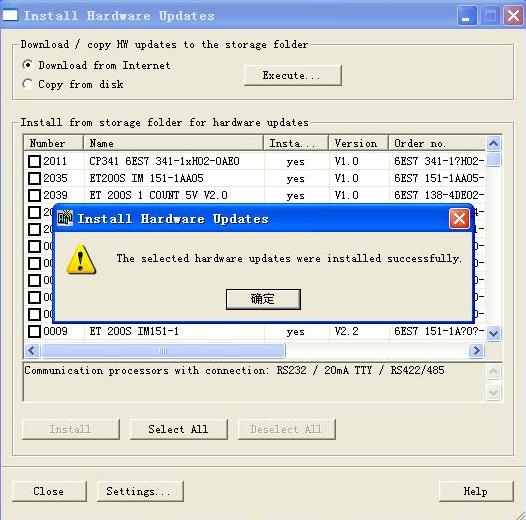The height and width of the screenshot is (520, 526).
Task: Click the yellow warning triangle icon
Action: [x=81, y=259]
